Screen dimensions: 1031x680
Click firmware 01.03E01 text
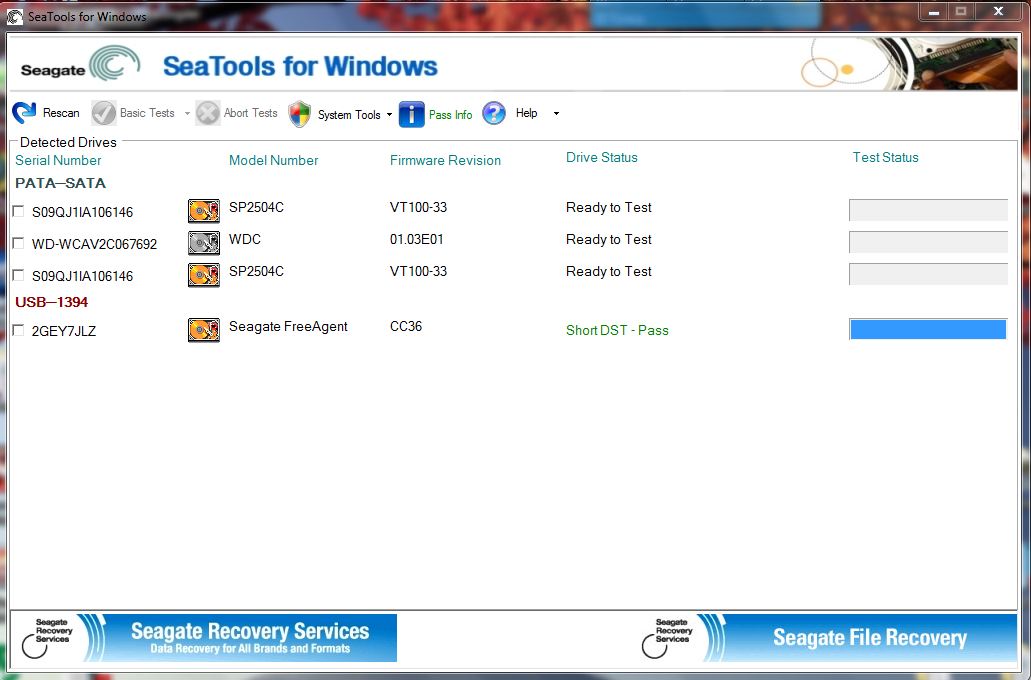pyautogui.click(x=417, y=239)
